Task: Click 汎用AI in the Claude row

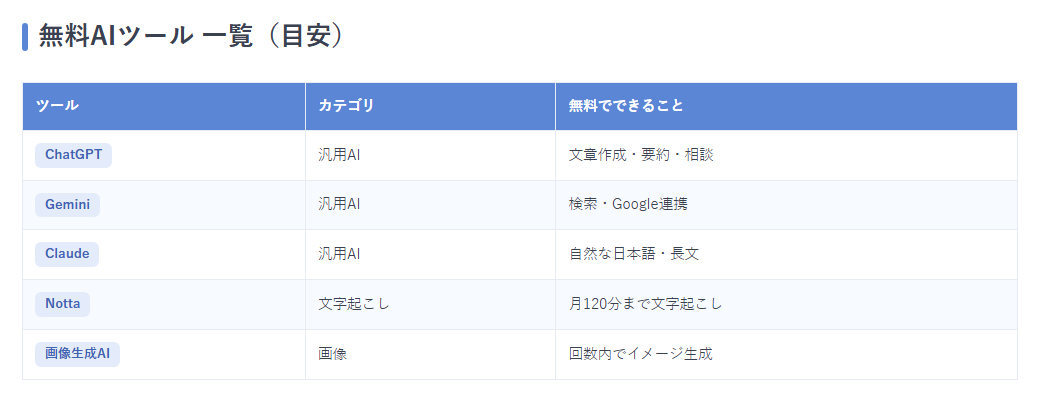Action: 339,255
